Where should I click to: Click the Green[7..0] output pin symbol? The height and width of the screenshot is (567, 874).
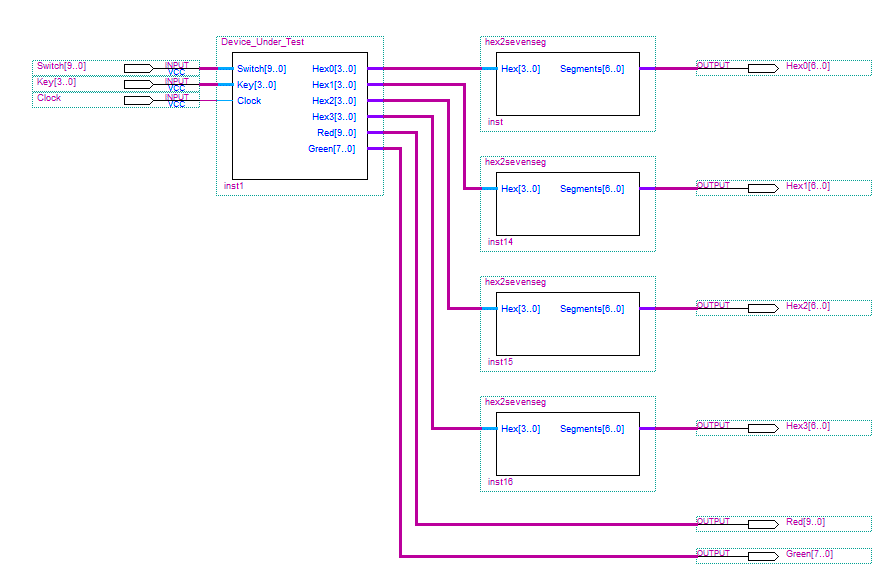click(762, 556)
